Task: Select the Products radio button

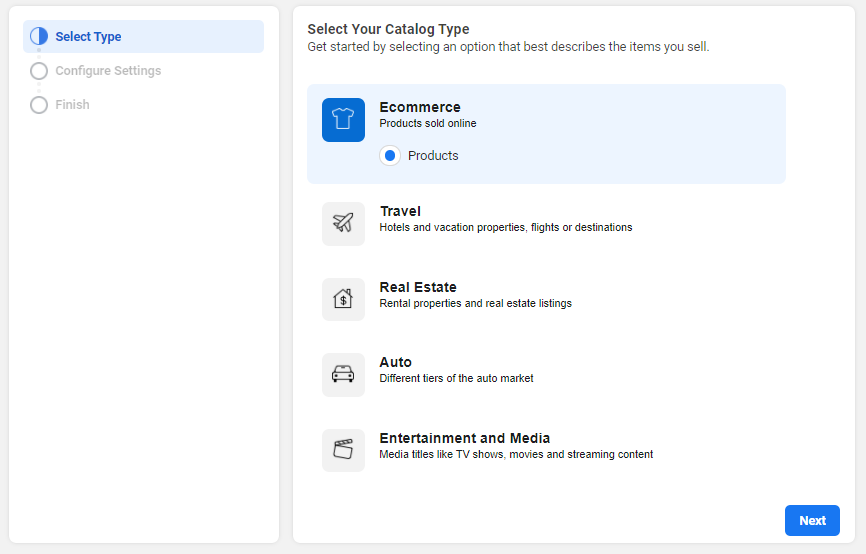Action: 390,156
